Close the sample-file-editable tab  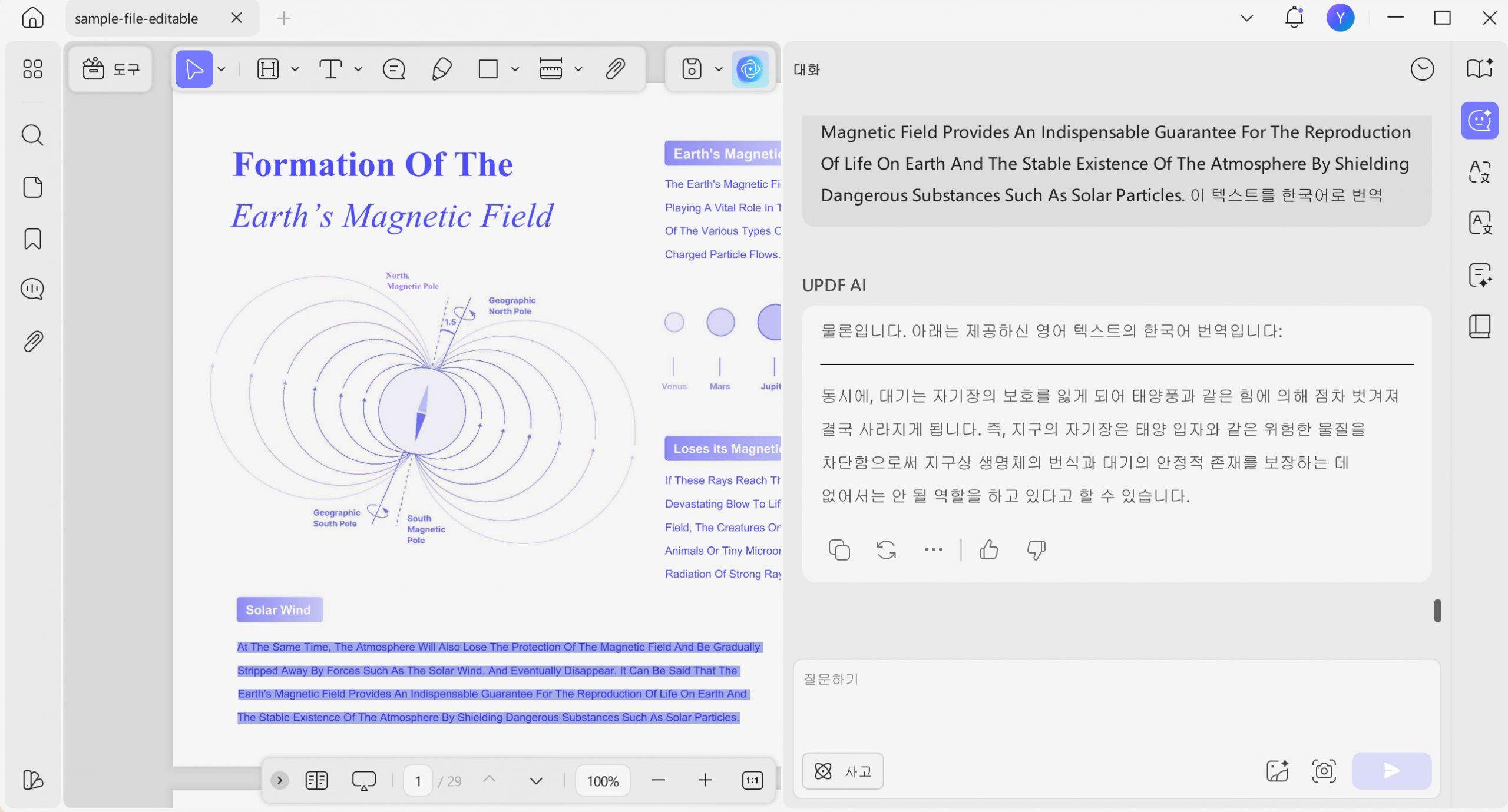(x=236, y=18)
